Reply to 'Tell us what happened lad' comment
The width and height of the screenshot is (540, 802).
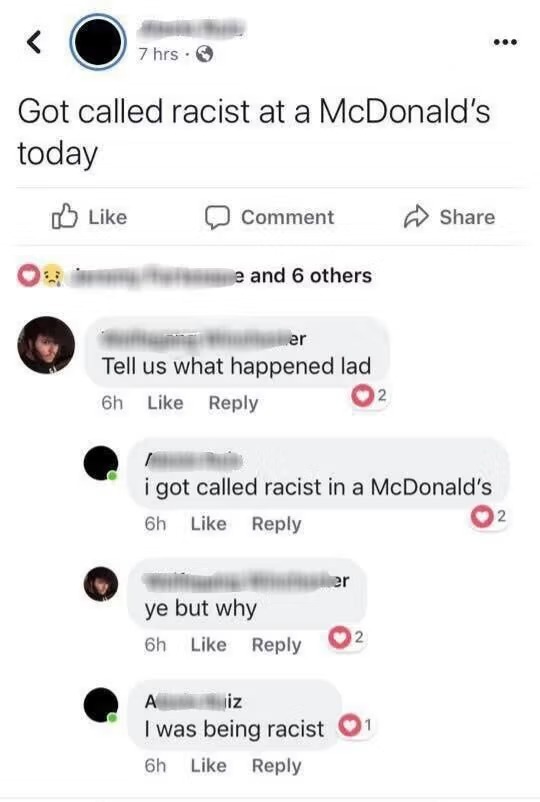pyautogui.click(x=233, y=403)
